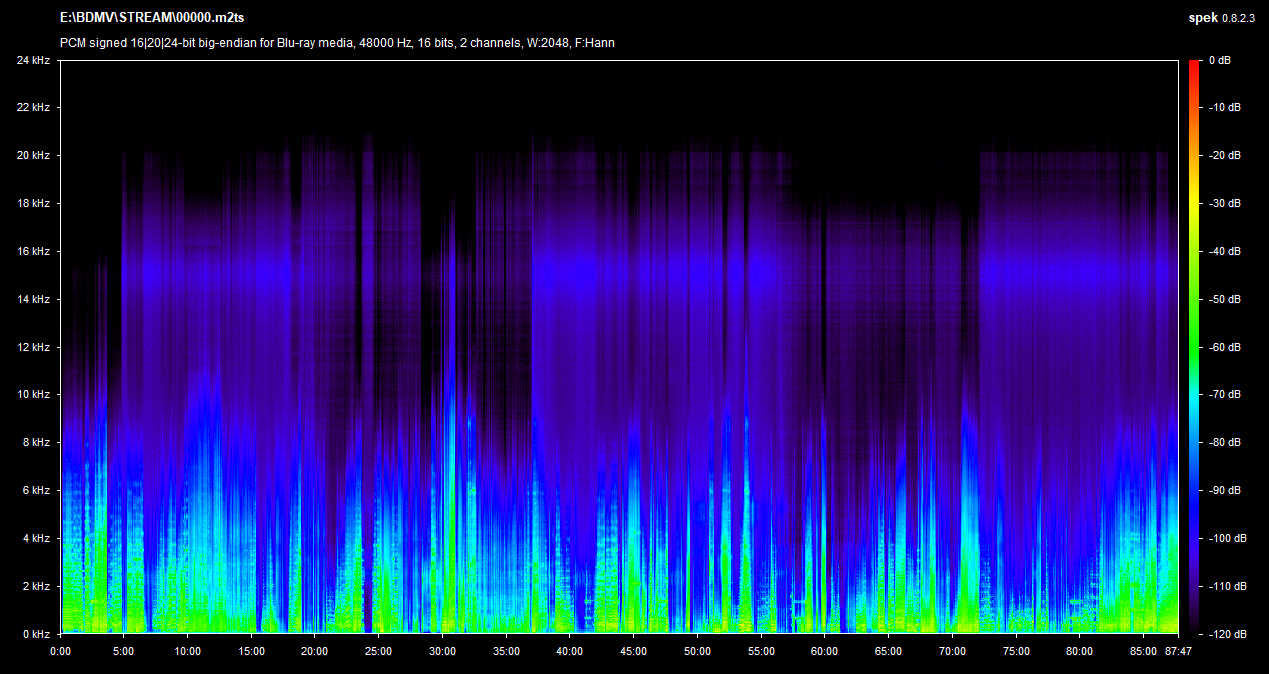Click the 60:00 time axis marker
Screen dimensions: 1269x674
[x=824, y=651]
